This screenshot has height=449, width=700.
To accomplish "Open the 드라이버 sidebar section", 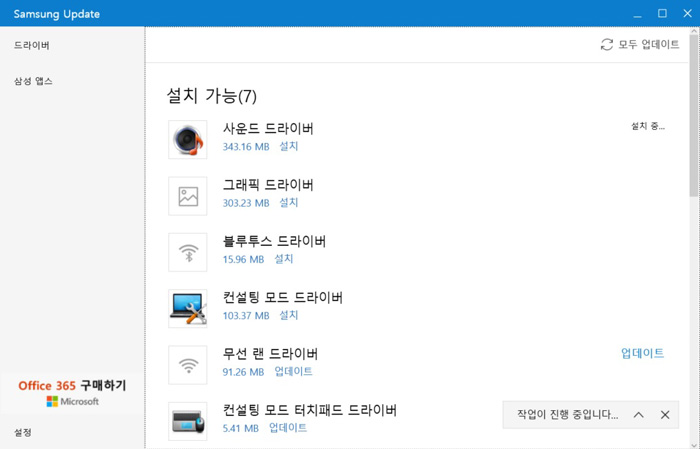I will tap(33, 46).
